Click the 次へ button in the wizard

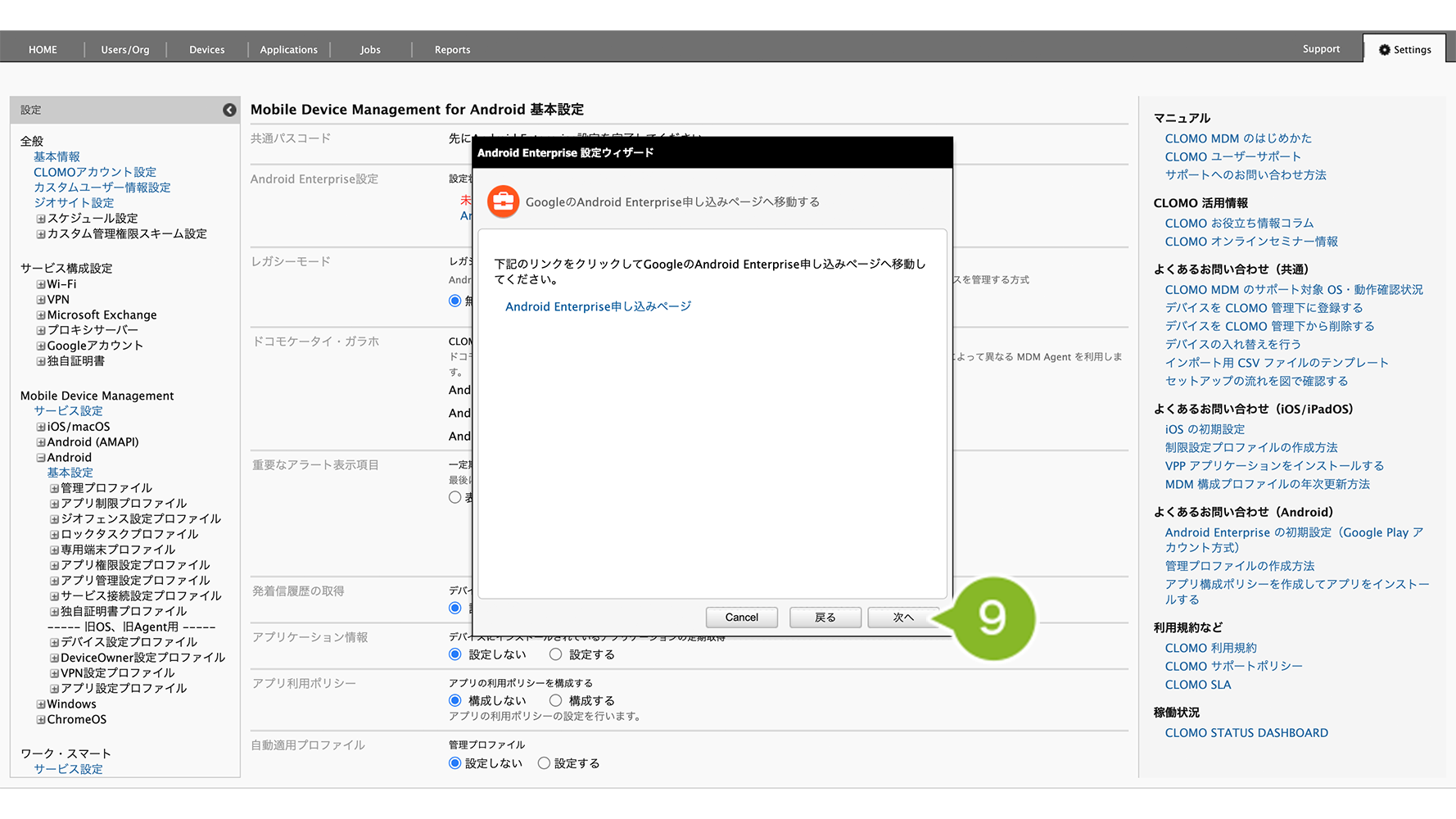click(x=903, y=618)
